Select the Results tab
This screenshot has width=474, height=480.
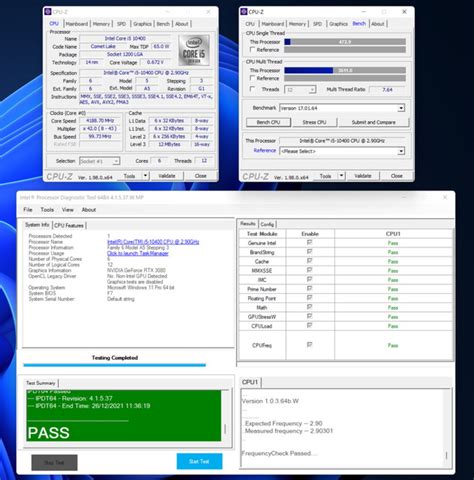click(x=248, y=224)
